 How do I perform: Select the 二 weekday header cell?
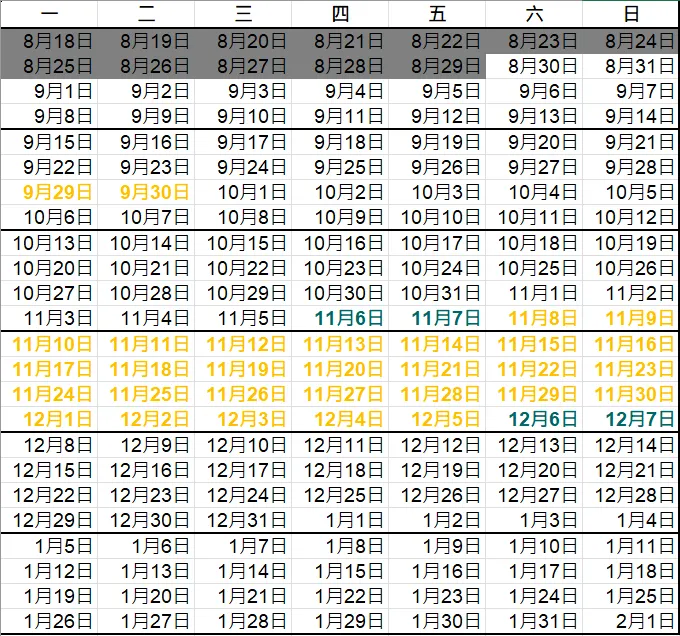146,14
